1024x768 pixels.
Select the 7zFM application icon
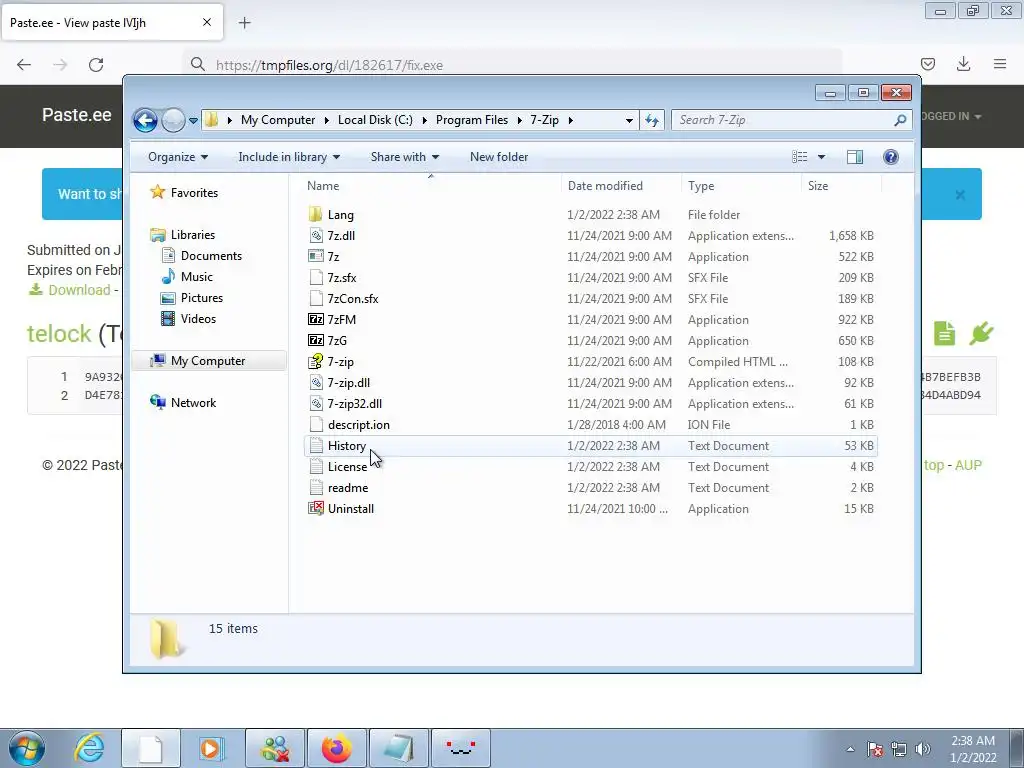click(x=315, y=319)
